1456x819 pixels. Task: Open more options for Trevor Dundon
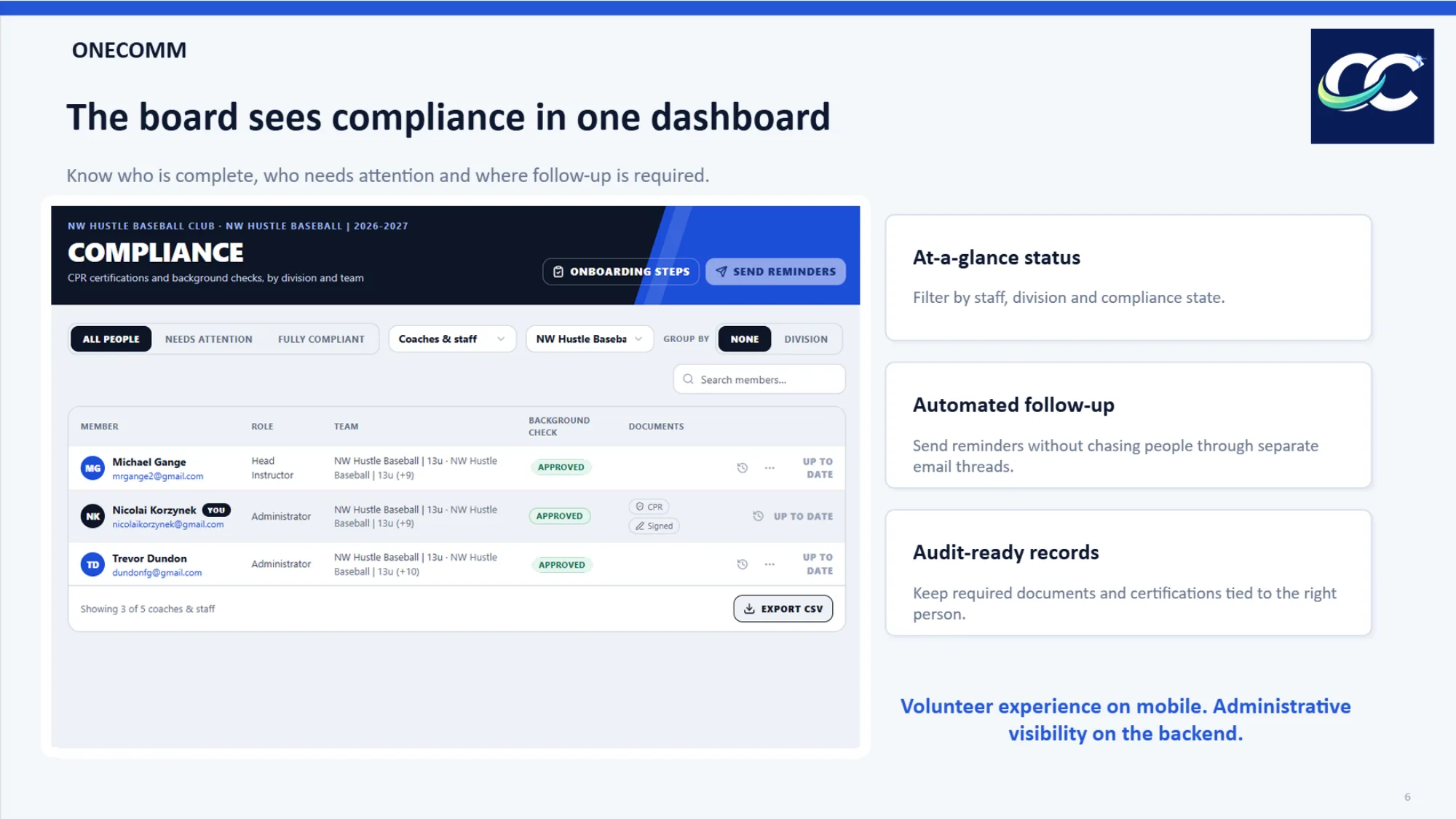coord(769,564)
